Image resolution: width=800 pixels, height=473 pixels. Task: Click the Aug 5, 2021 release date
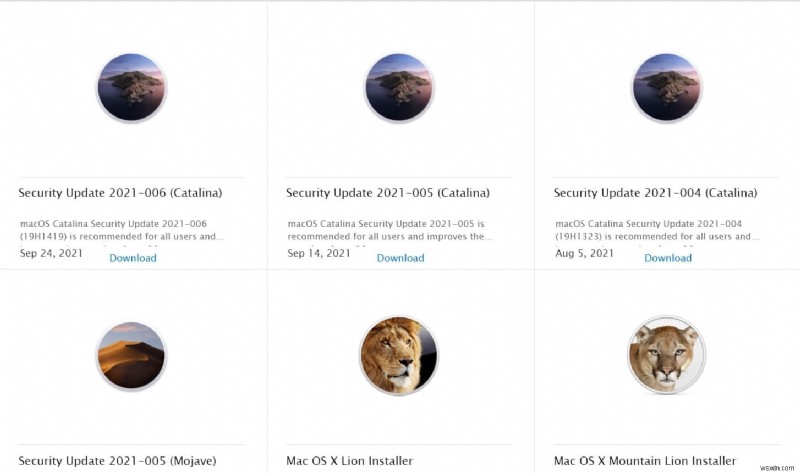584,254
